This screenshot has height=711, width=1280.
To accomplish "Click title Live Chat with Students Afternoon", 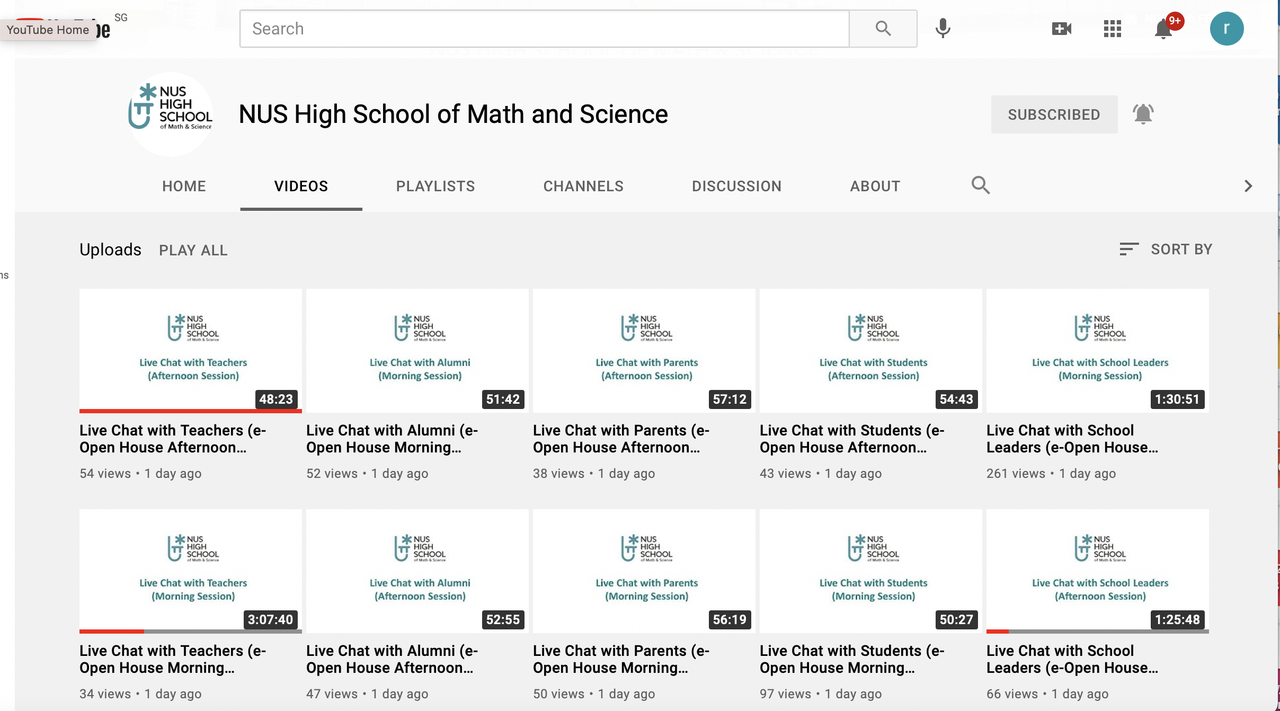I will (x=852, y=439).
